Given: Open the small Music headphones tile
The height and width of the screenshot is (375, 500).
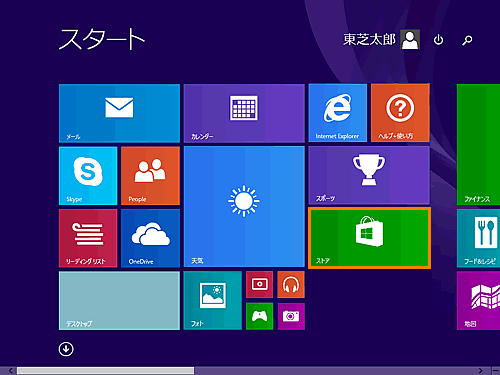Looking at the screenshot, I should (x=291, y=285).
